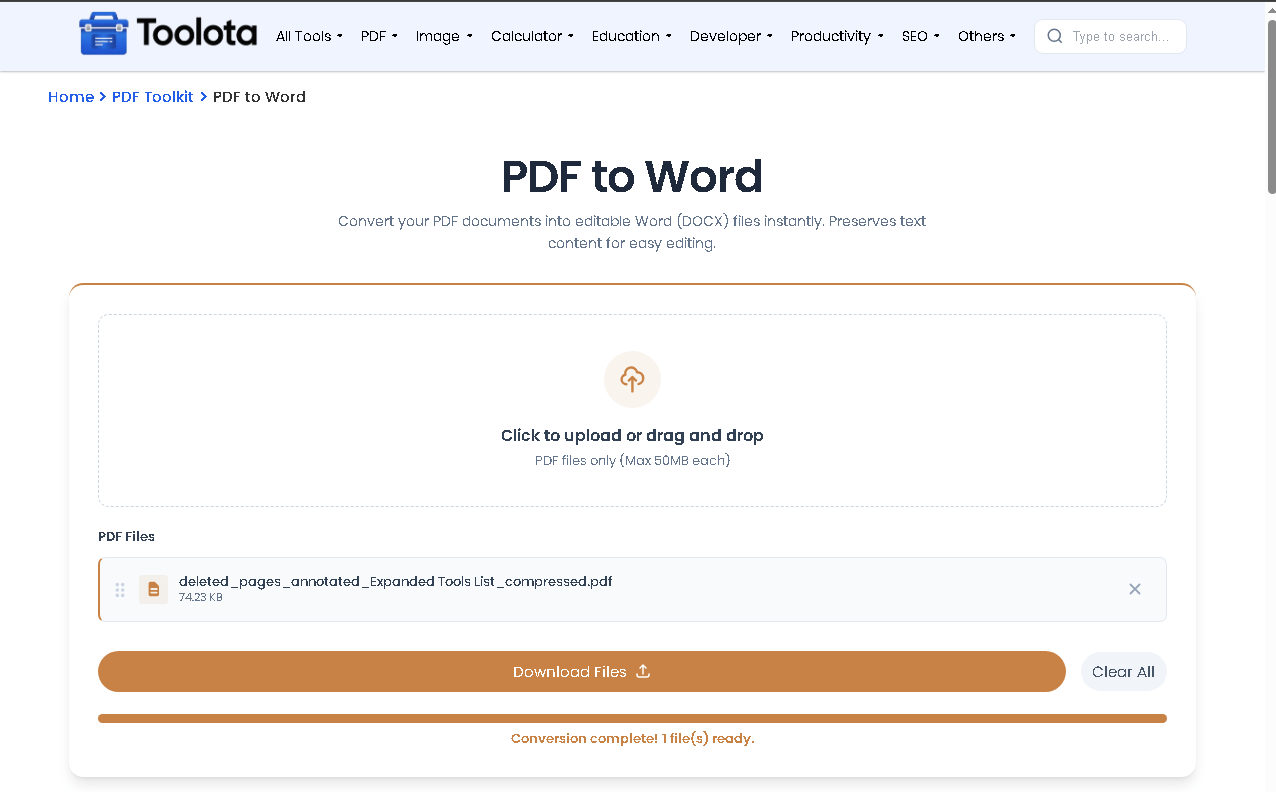Click the '74.23 KB' file size text
Screen dimensions: 1276x792
pos(201,598)
